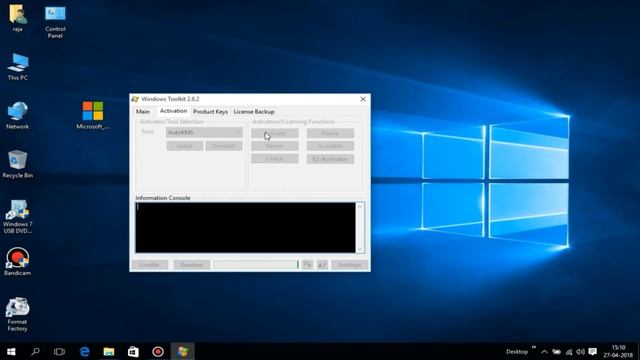Open the raja user folder icon
640x360 pixels.
17,16
